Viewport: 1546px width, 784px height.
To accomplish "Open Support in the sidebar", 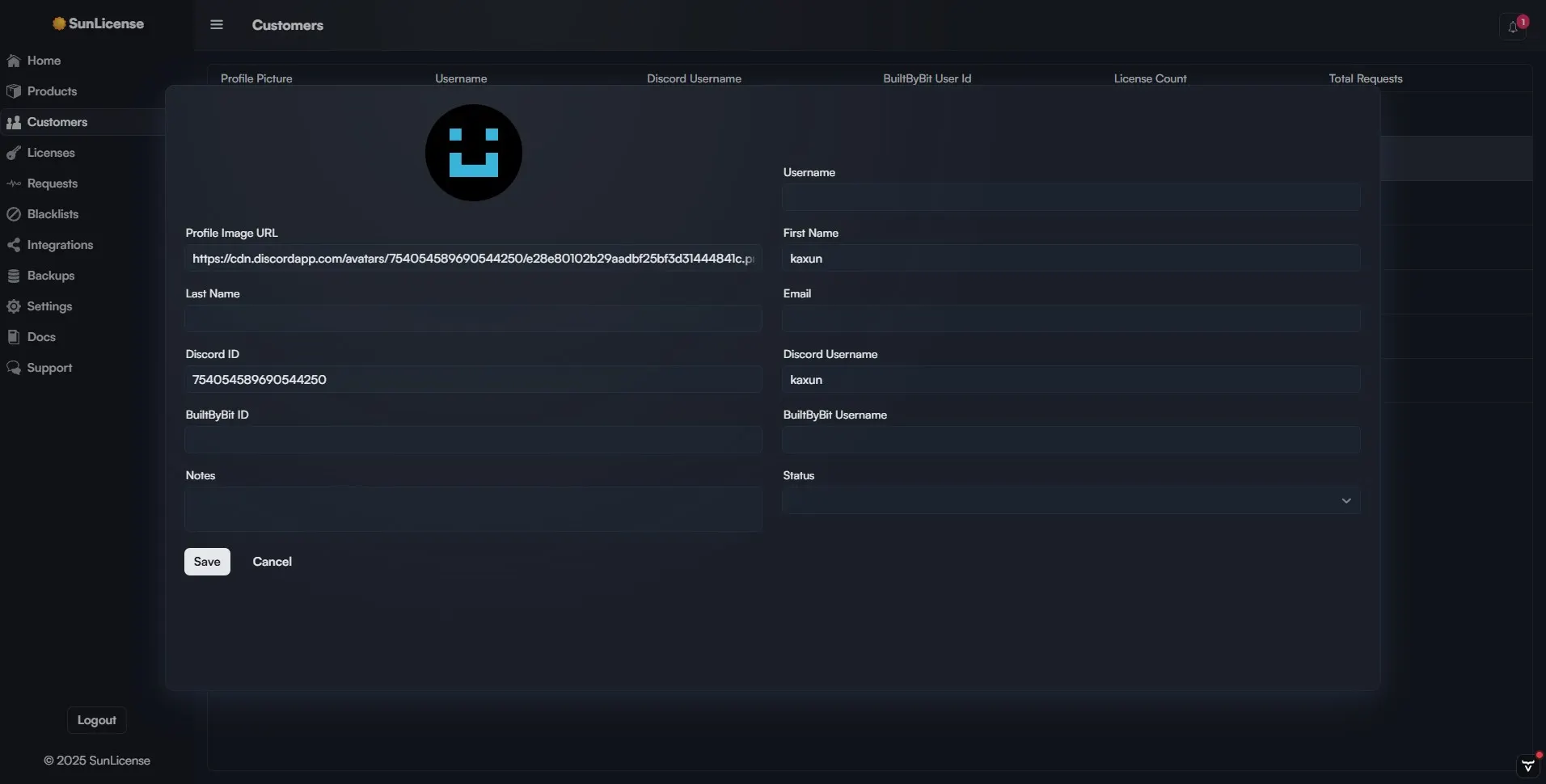I will [49, 368].
